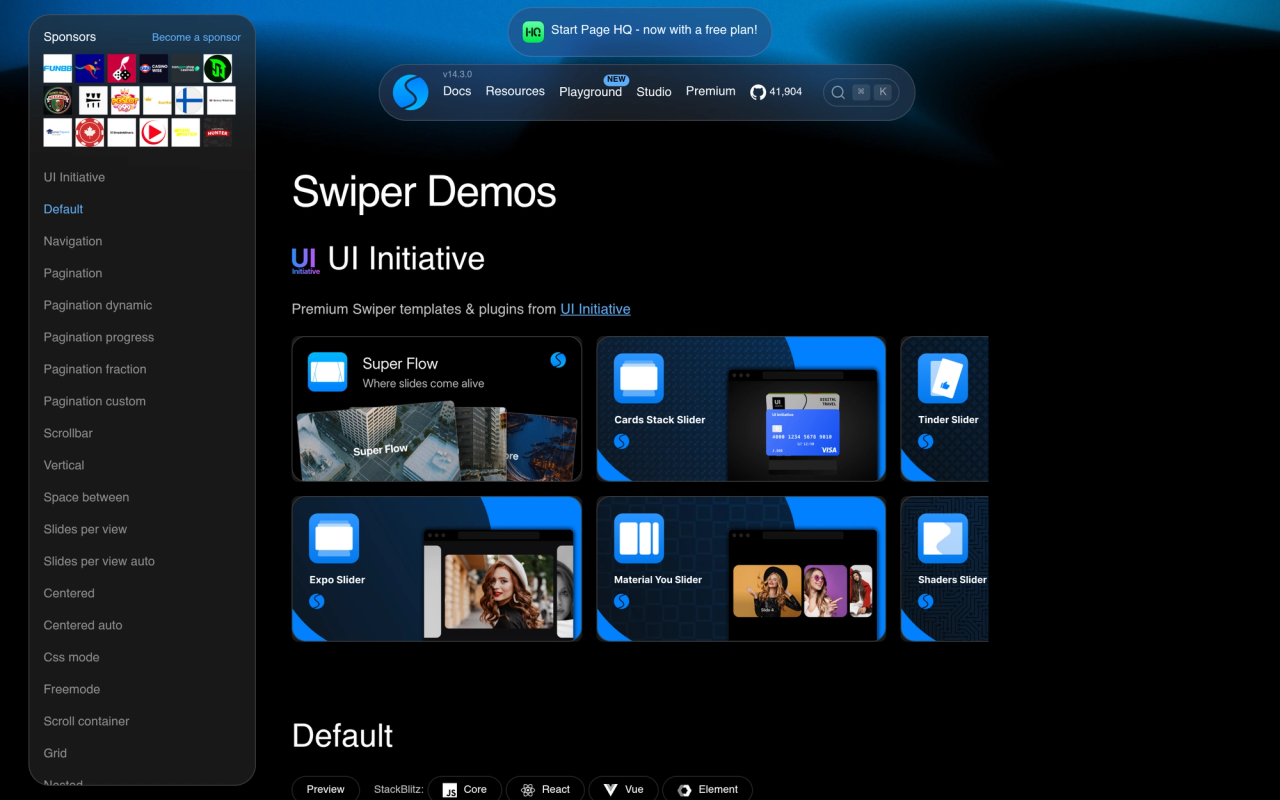
Task: Open the Vue StackBlitz demo
Action: tap(623, 789)
